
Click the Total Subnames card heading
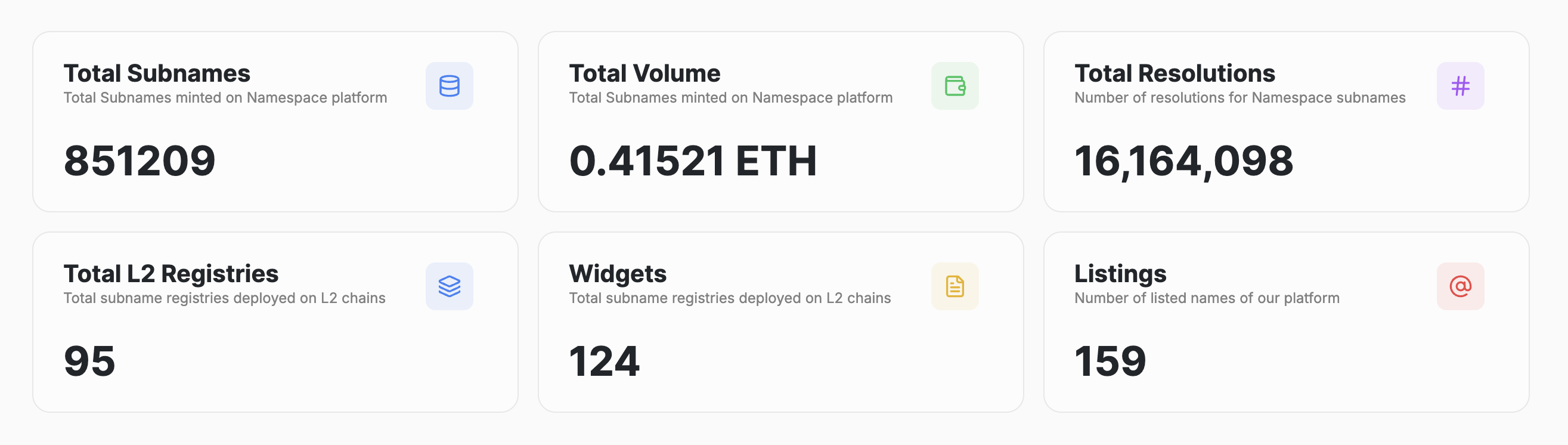pyautogui.click(x=156, y=73)
